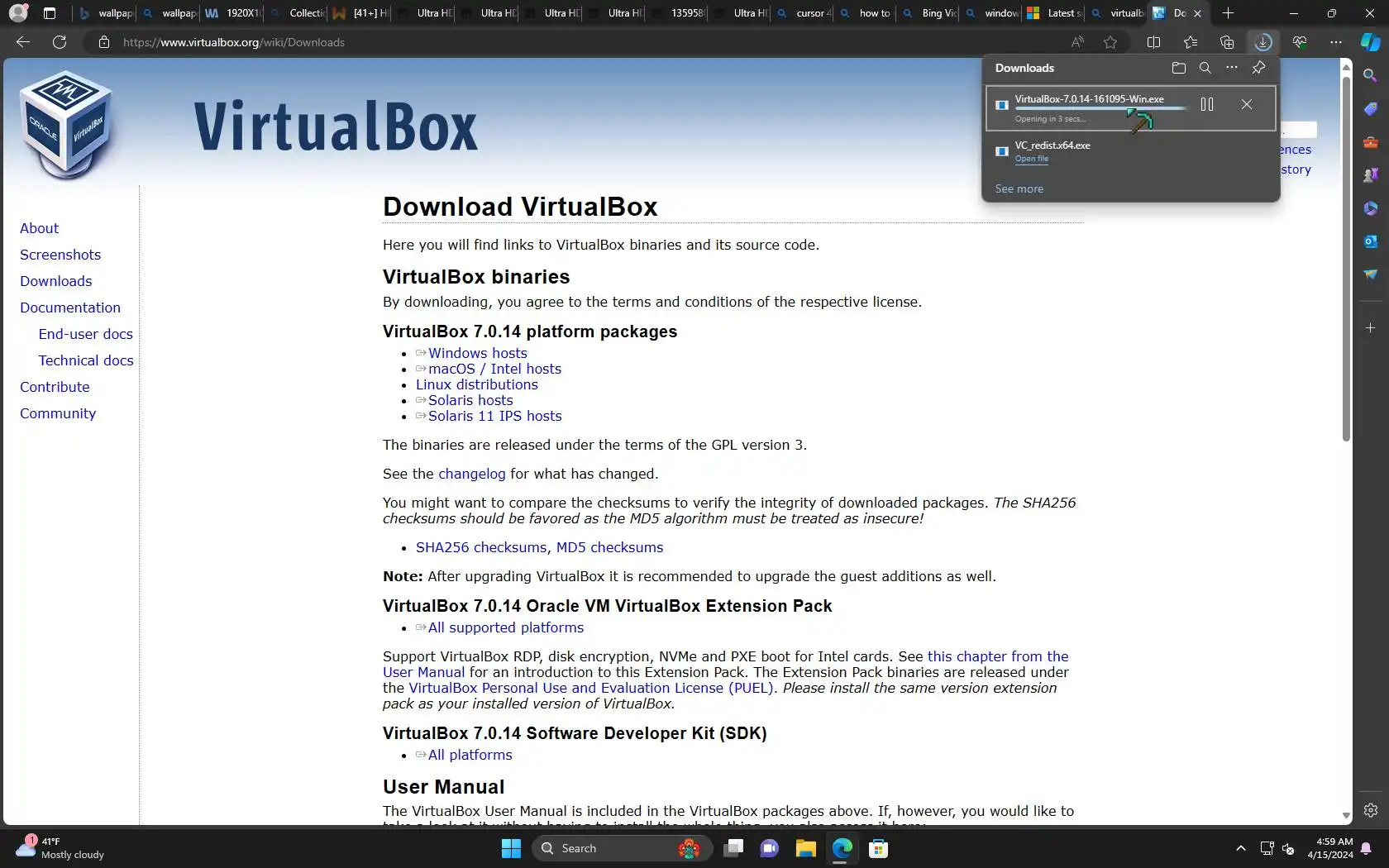Go to Screenshots in left navigation
The height and width of the screenshot is (868, 1389).
point(60,255)
